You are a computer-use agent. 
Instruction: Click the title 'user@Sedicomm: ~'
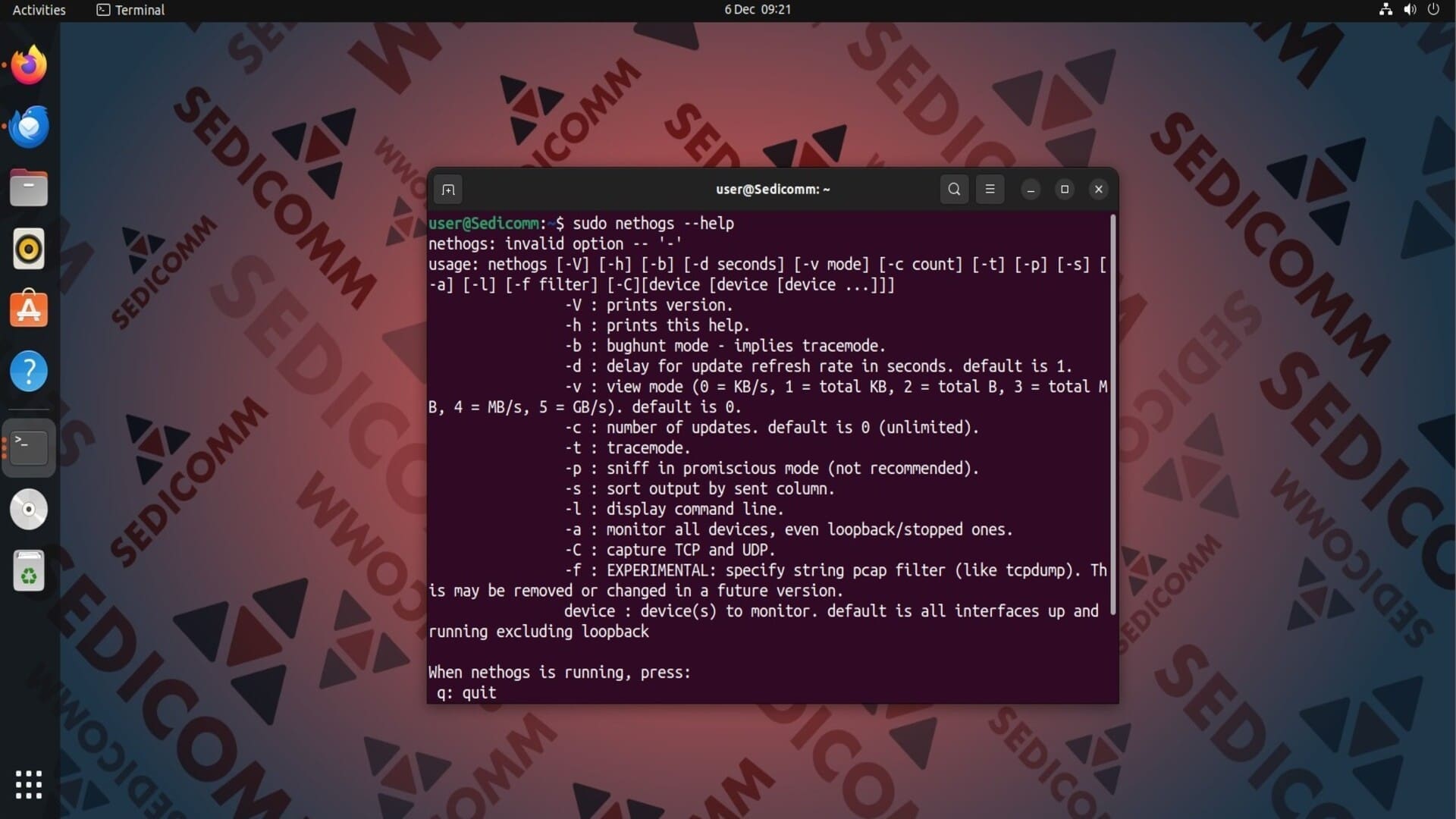(773, 190)
